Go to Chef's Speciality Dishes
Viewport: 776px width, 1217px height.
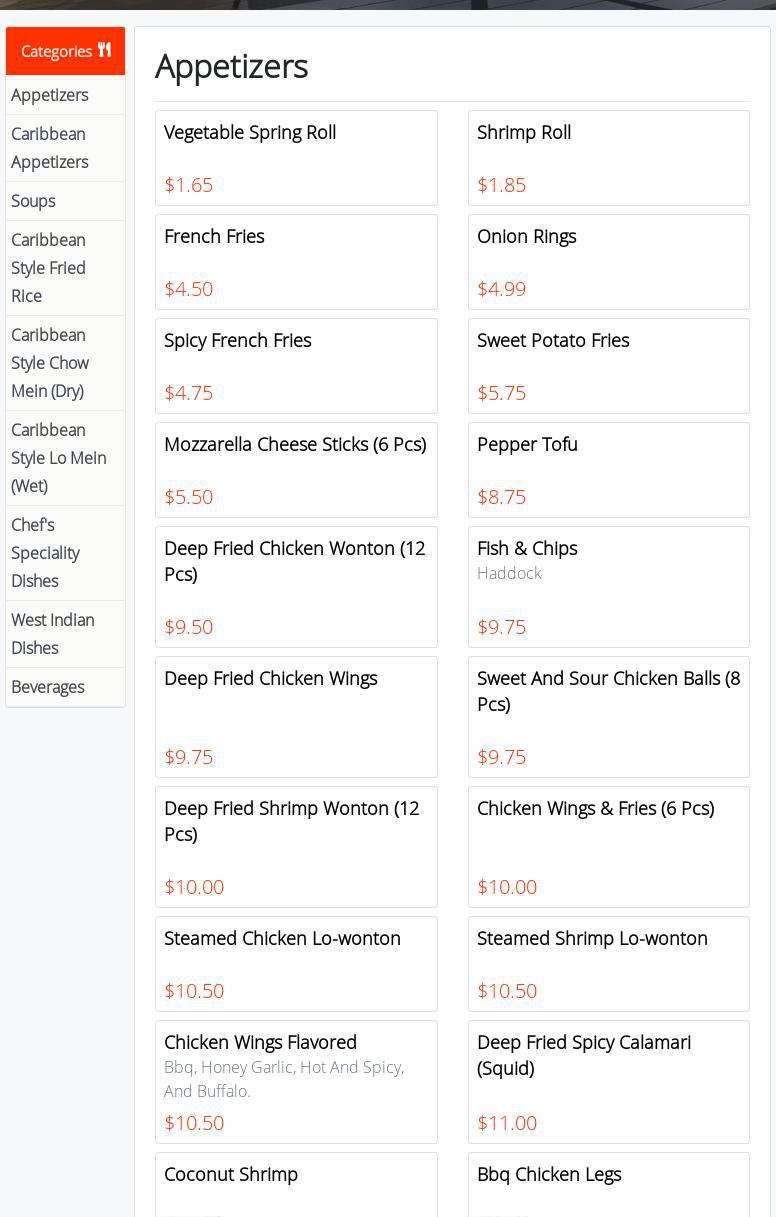46,553
